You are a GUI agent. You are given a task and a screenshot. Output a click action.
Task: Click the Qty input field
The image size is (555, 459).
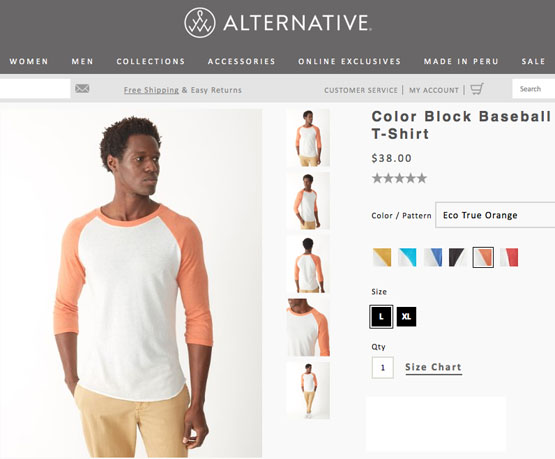click(x=383, y=368)
